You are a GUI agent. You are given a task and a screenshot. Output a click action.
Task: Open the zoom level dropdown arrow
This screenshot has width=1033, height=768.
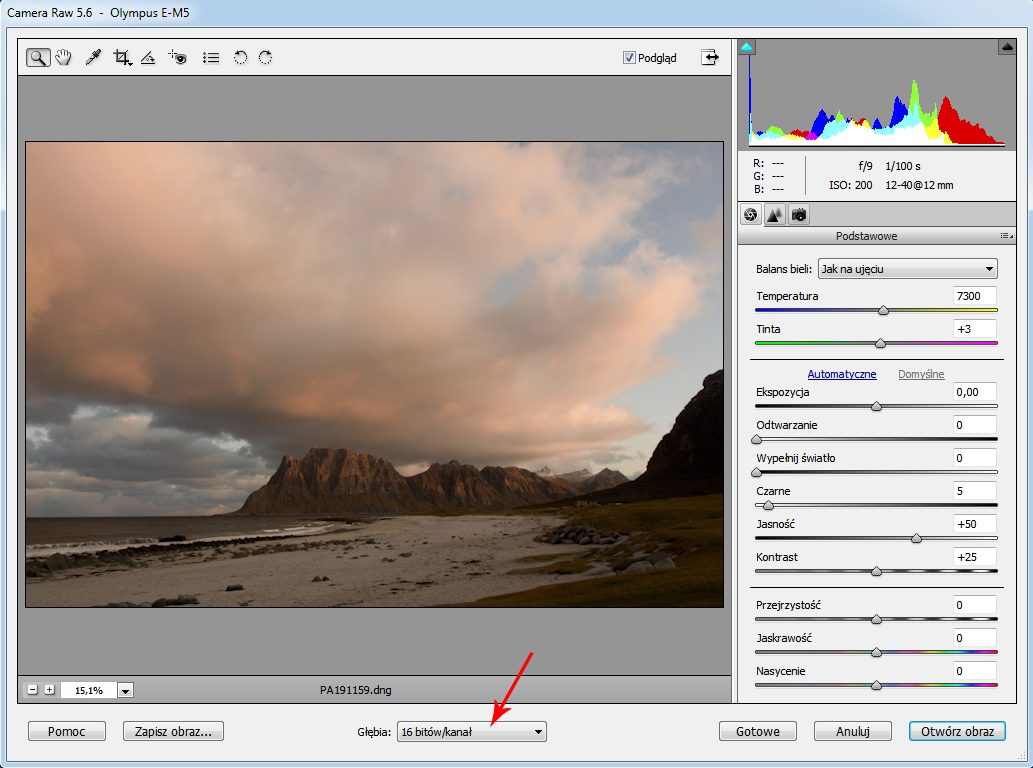point(125,690)
